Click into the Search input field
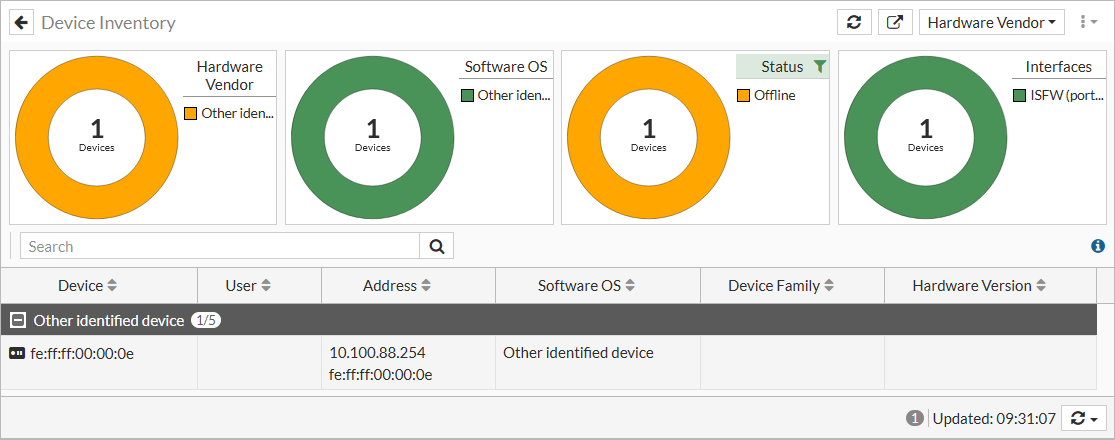The image size is (1115, 440). click(220, 246)
